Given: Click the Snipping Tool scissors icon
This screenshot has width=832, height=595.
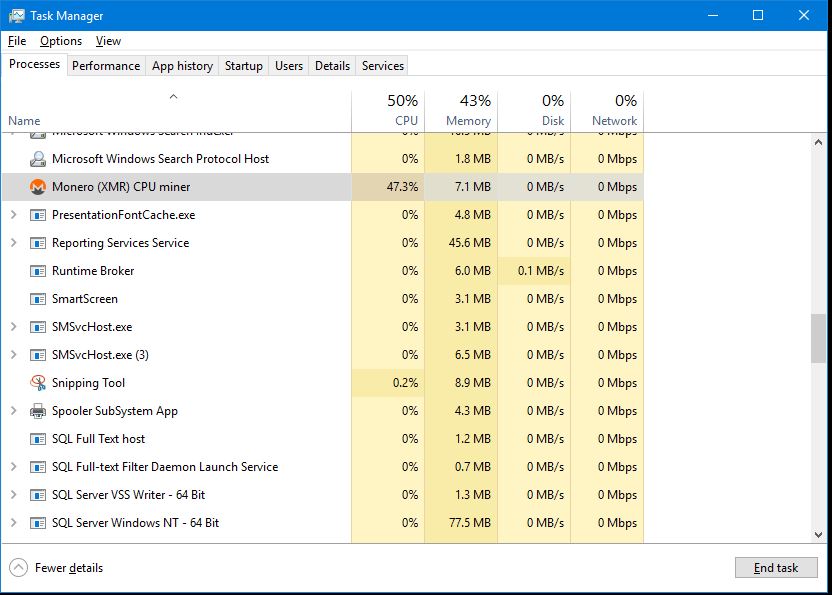Looking at the screenshot, I should [38, 383].
